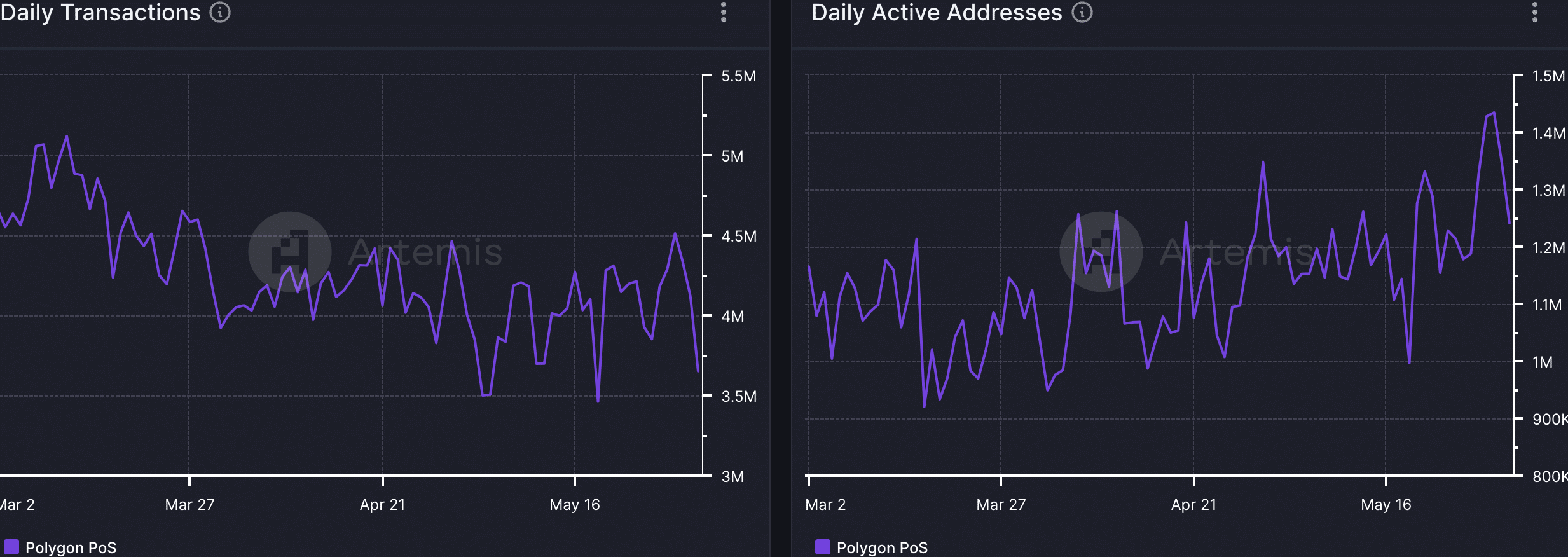Click the 4M y-axis label
Screen dimensions: 1568x557
[x=732, y=317]
